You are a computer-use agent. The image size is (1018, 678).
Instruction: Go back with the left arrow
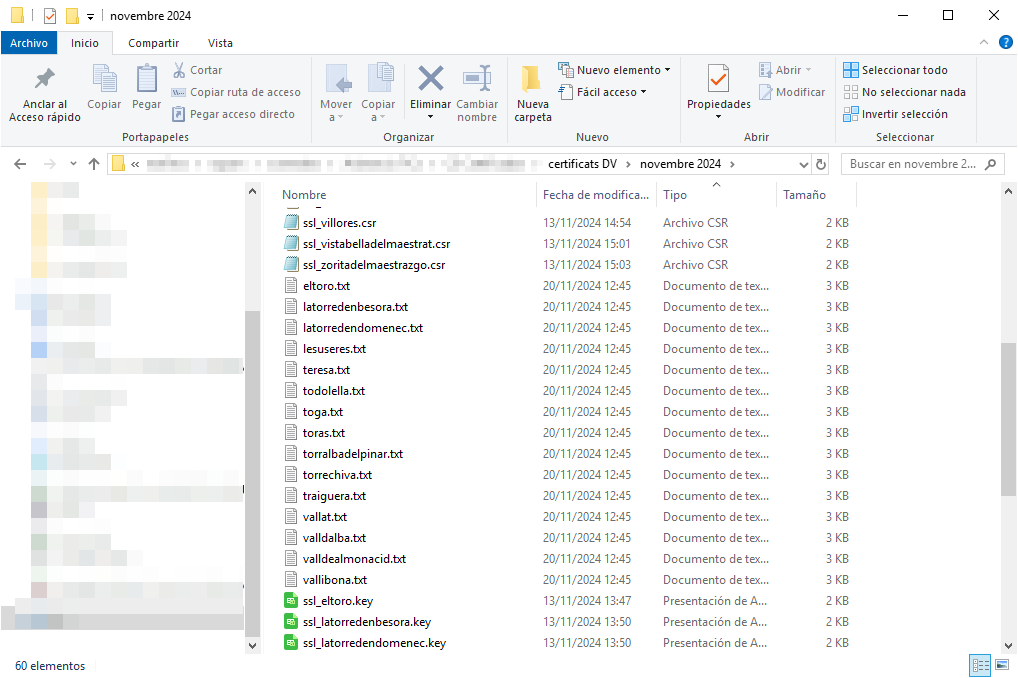click(x=20, y=164)
